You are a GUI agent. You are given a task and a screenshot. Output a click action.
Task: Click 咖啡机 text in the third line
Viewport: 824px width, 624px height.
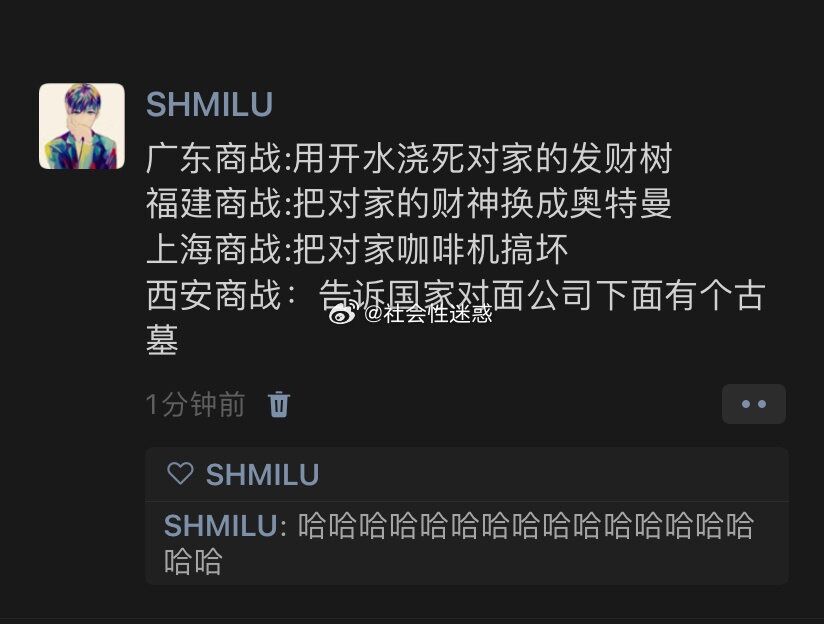point(449,249)
